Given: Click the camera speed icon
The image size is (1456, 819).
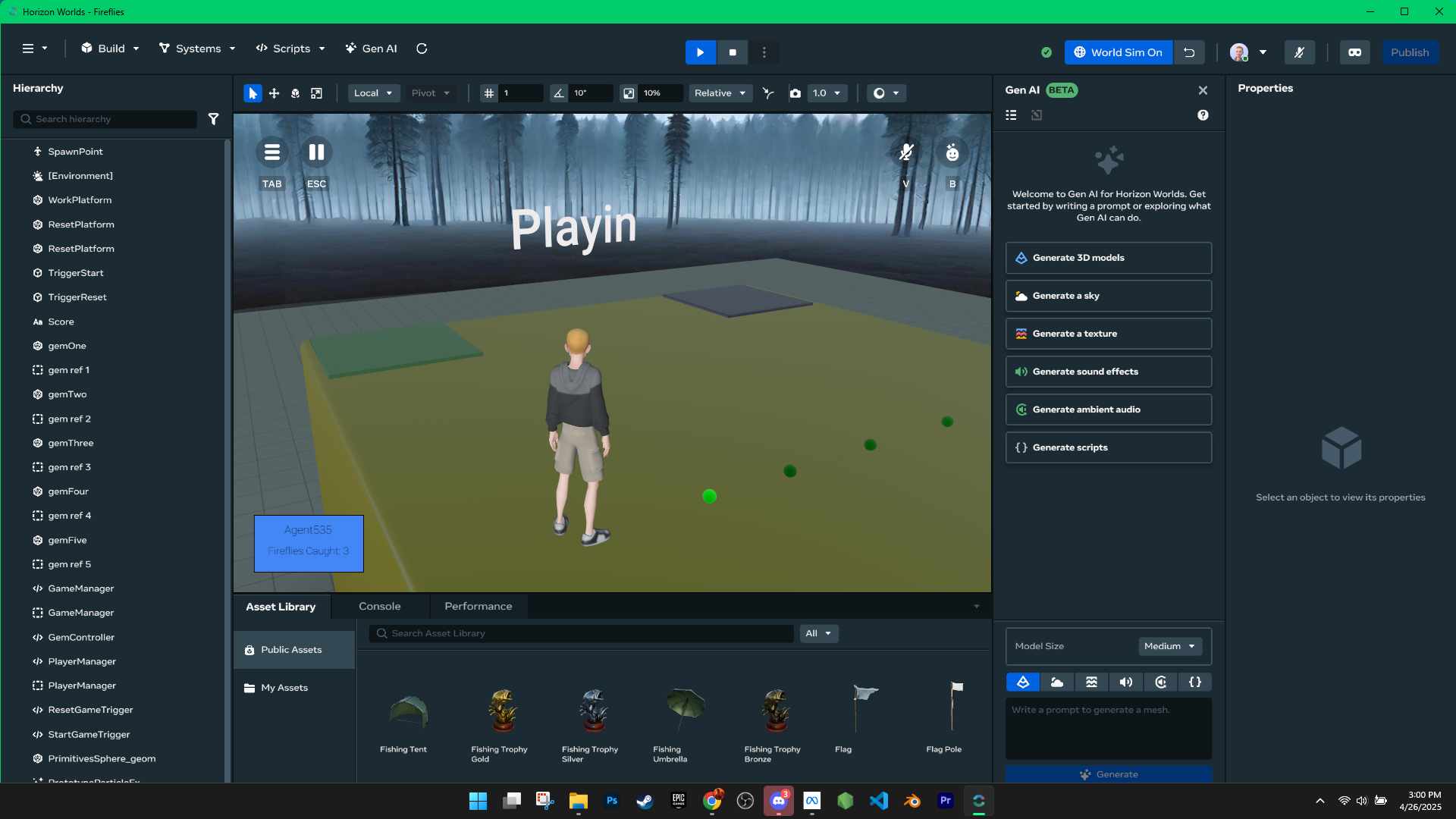Looking at the screenshot, I should pos(795,93).
